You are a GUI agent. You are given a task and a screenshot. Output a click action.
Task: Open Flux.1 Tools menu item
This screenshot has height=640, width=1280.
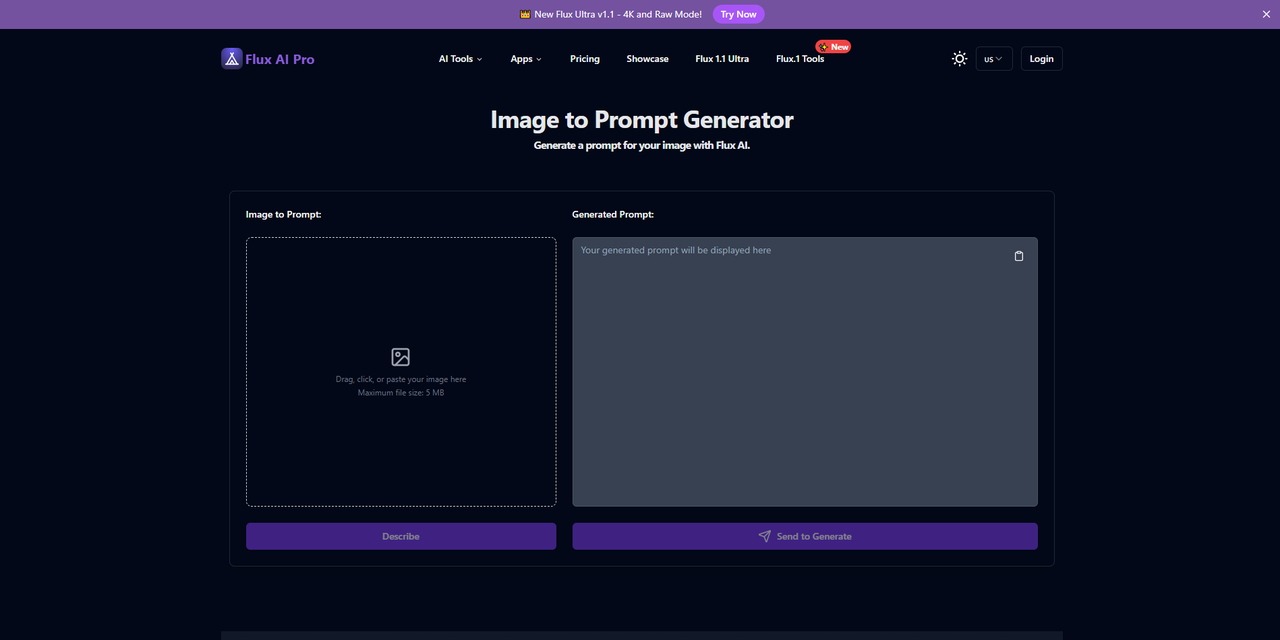coord(800,59)
